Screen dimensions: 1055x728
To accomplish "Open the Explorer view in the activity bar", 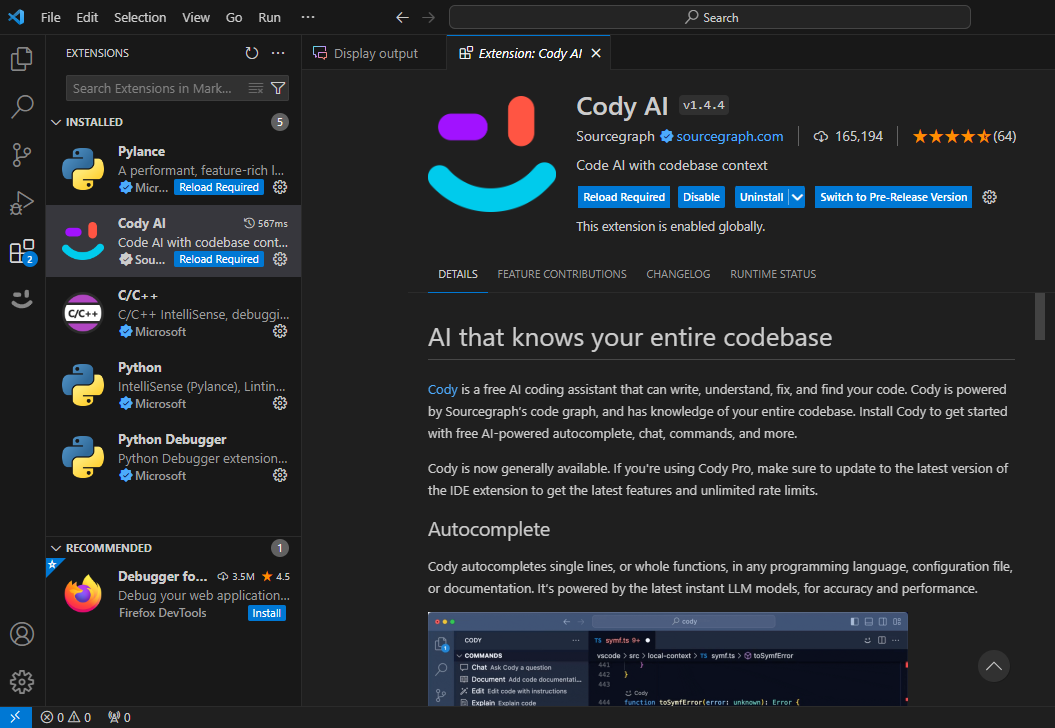I will click(x=22, y=59).
